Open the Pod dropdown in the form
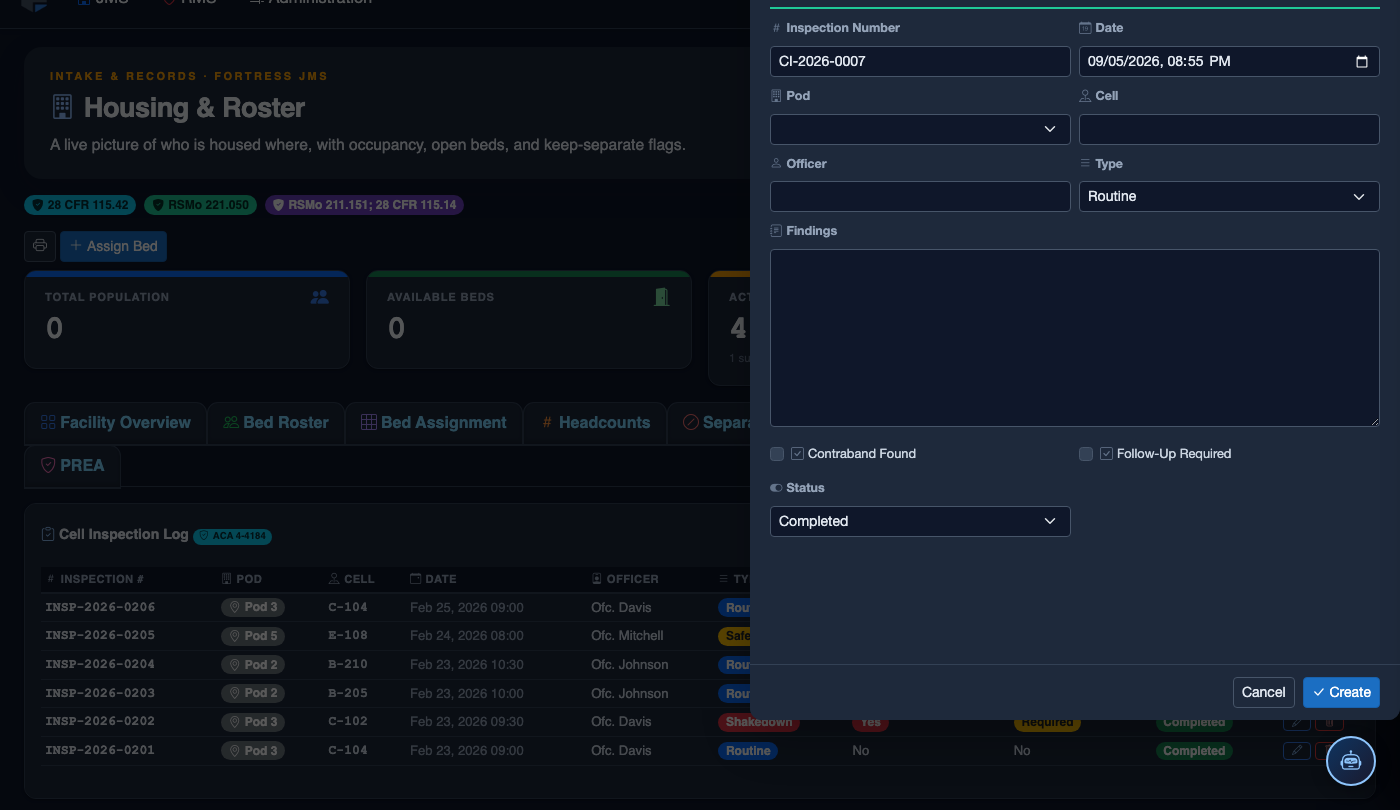 (x=920, y=129)
